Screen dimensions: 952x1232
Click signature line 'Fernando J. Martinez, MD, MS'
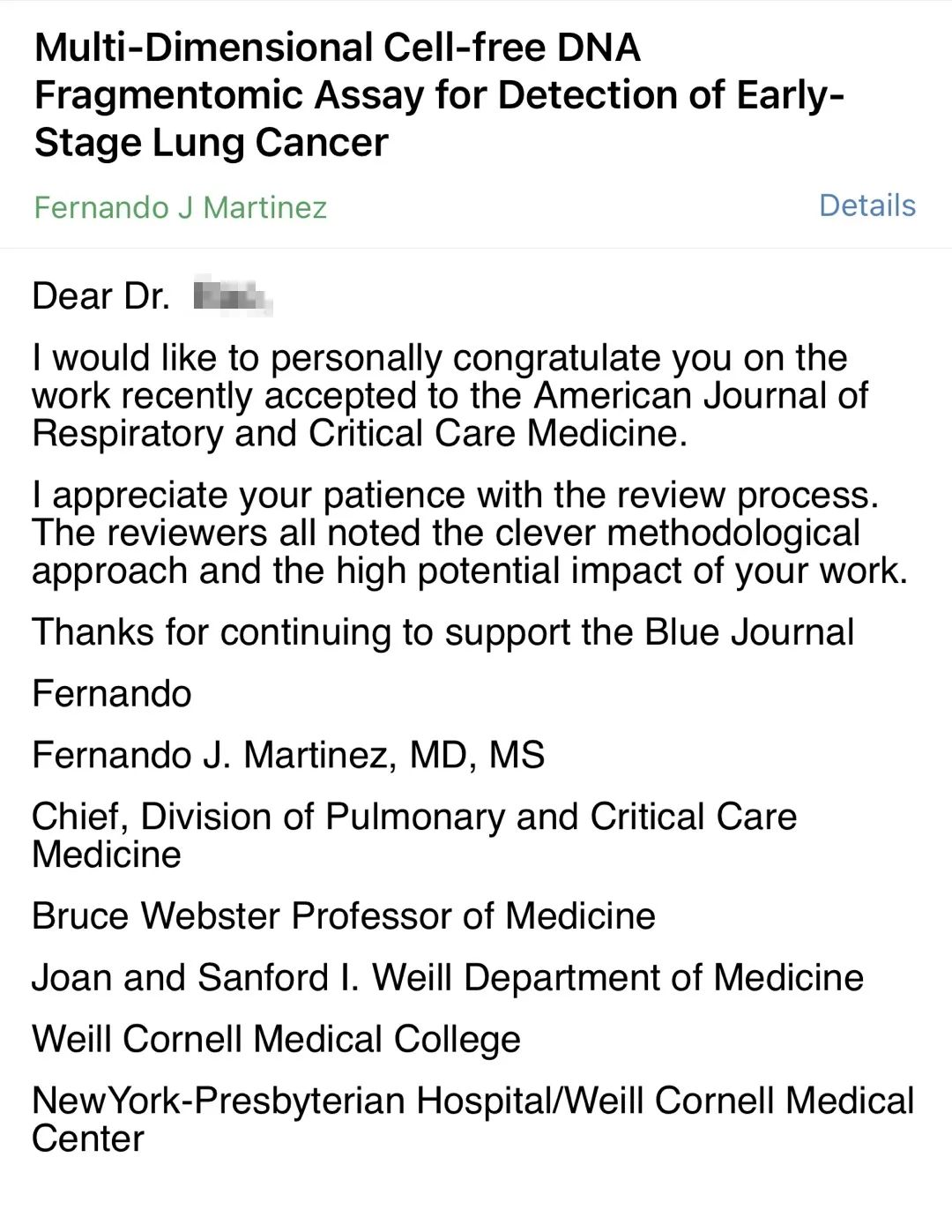pyautogui.click(x=288, y=755)
